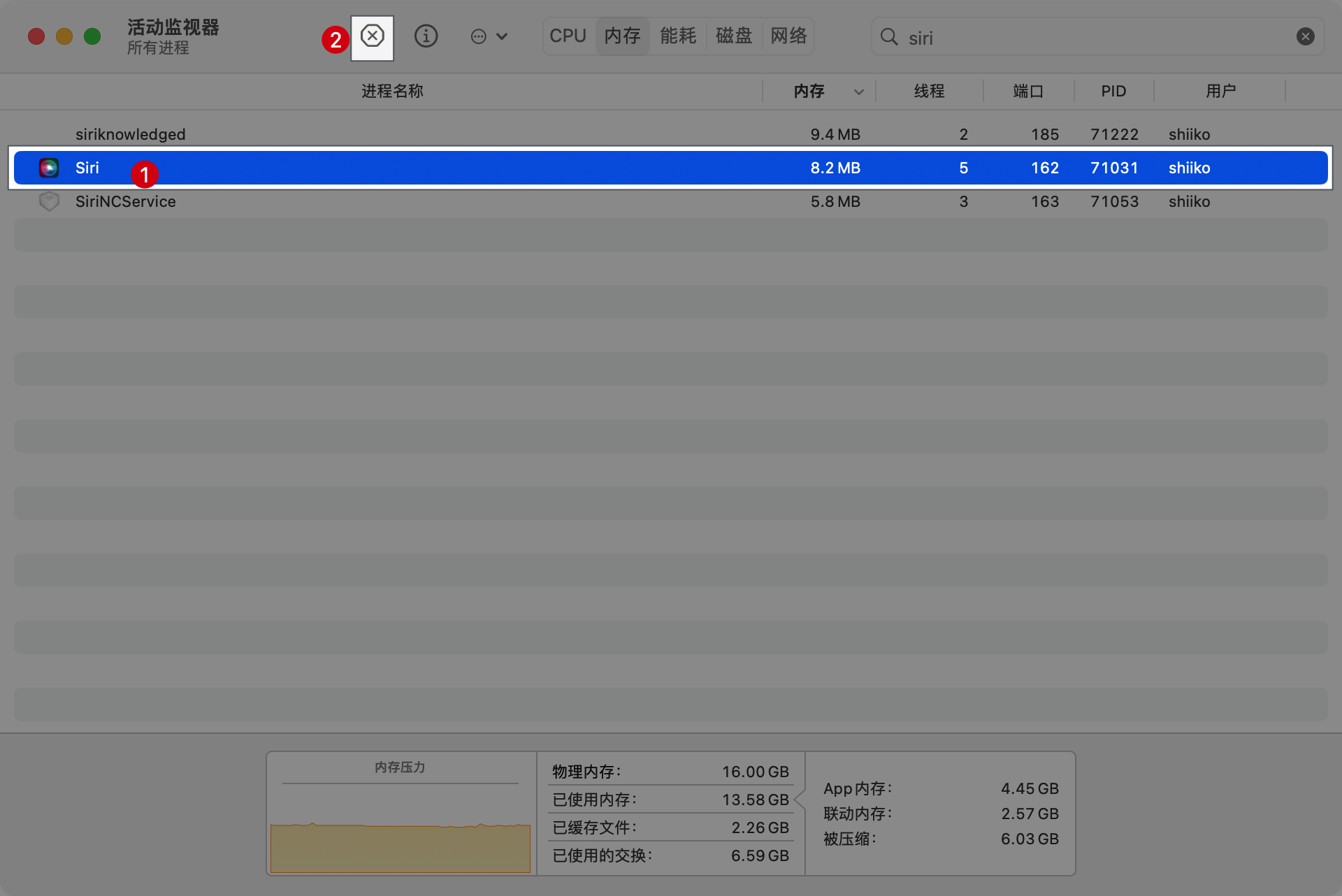Sort by PID column header
Image resolution: width=1342 pixels, height=896 pixels.
click(1113, 91)
